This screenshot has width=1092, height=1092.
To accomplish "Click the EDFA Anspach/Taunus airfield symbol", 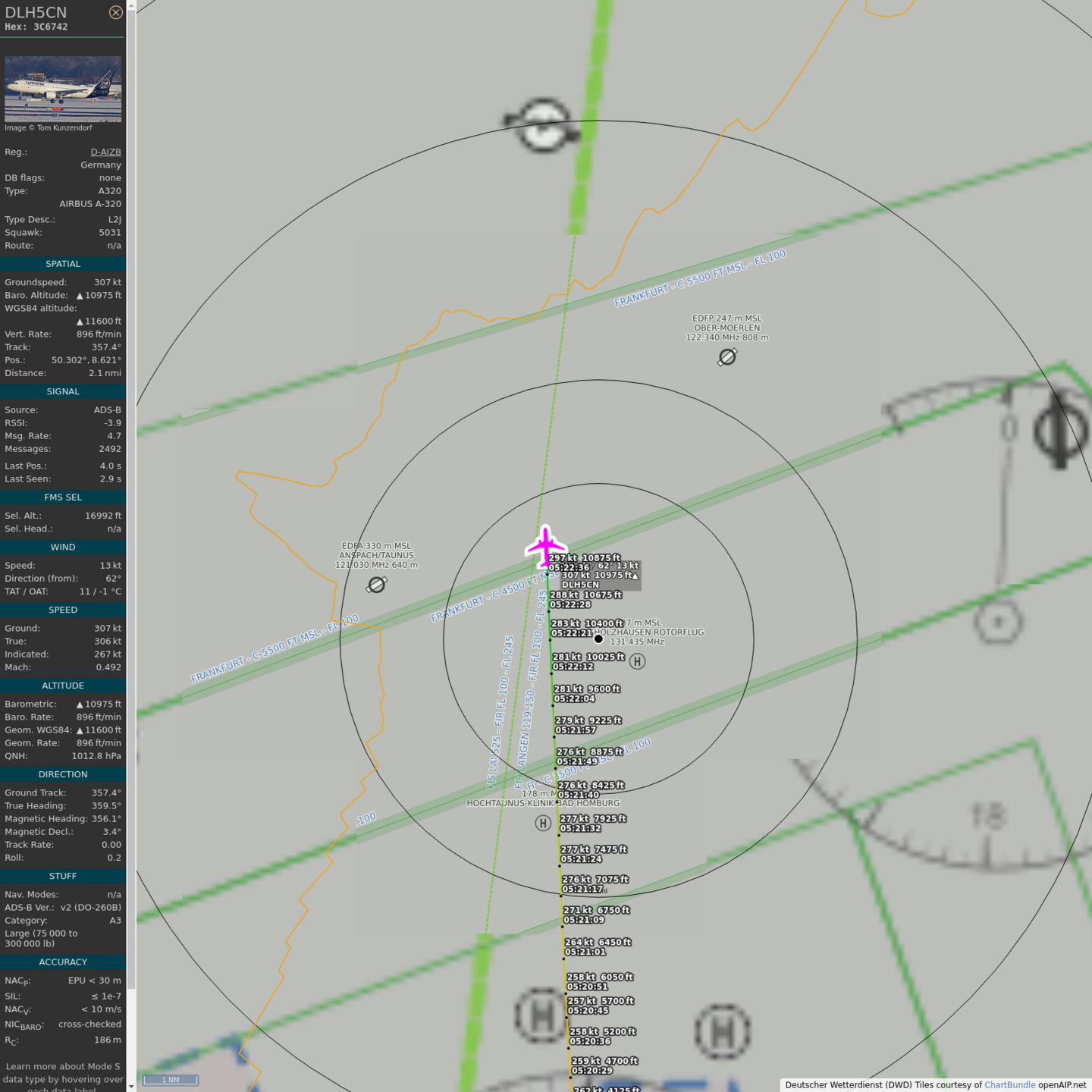I will click(x=376, y=585).
